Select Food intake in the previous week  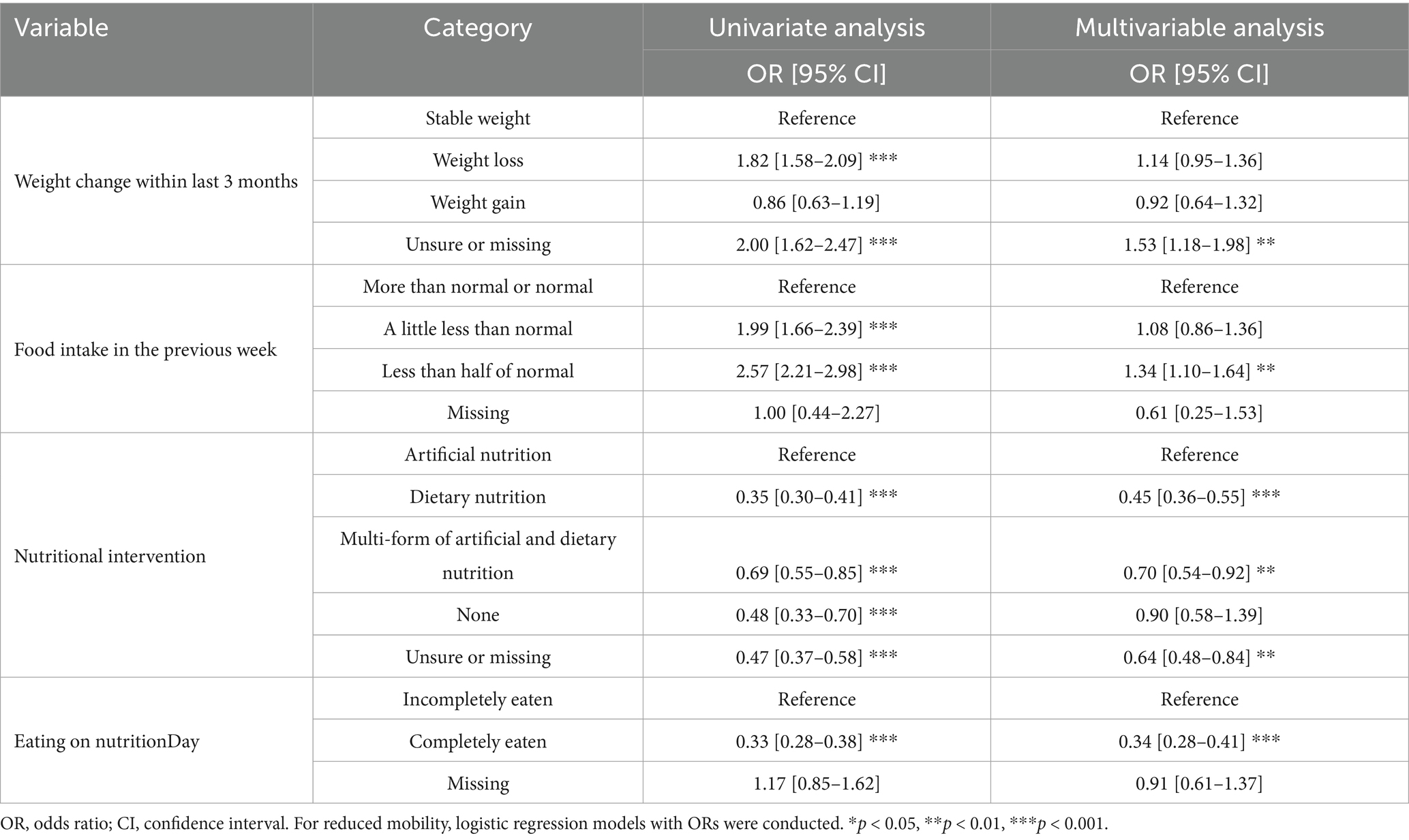pos(145,349)
